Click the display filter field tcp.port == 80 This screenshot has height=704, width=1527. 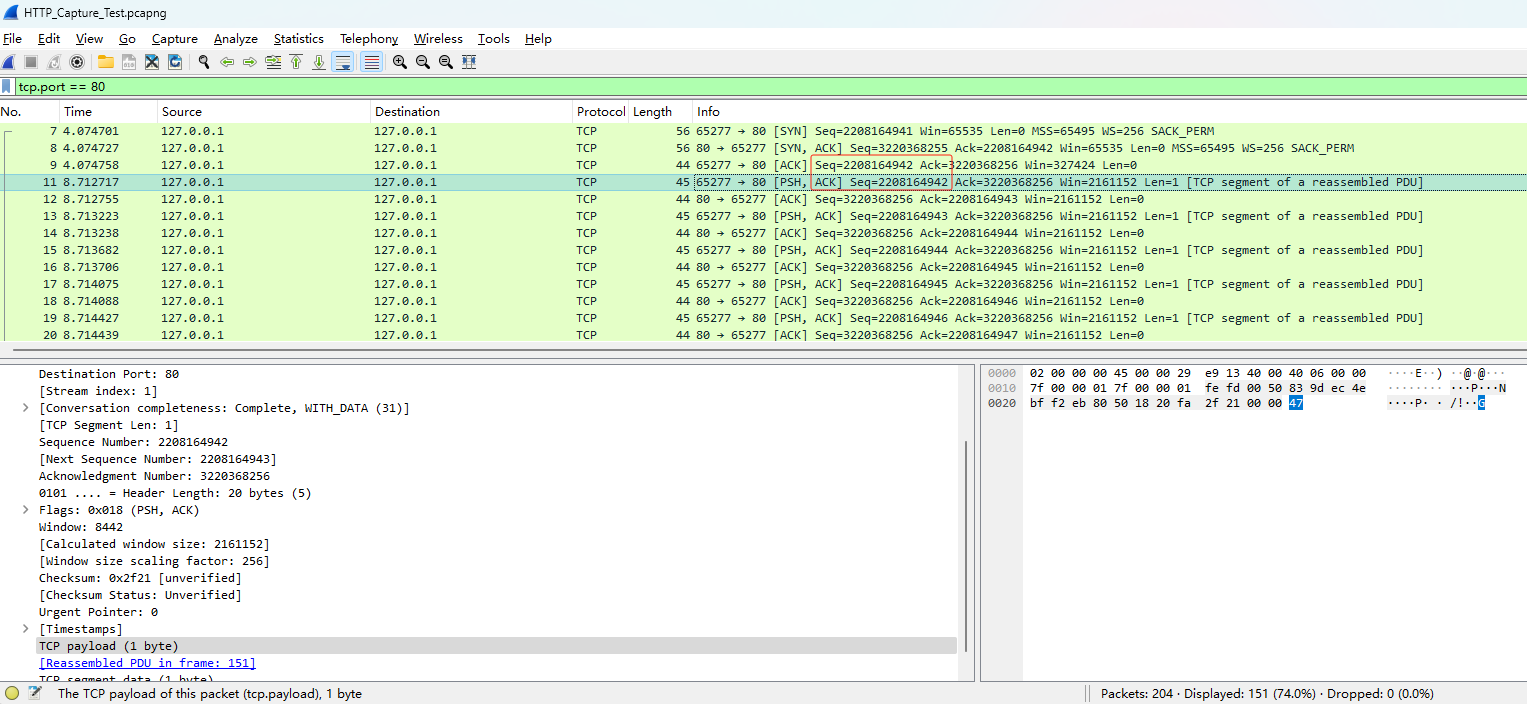point(770,87)
